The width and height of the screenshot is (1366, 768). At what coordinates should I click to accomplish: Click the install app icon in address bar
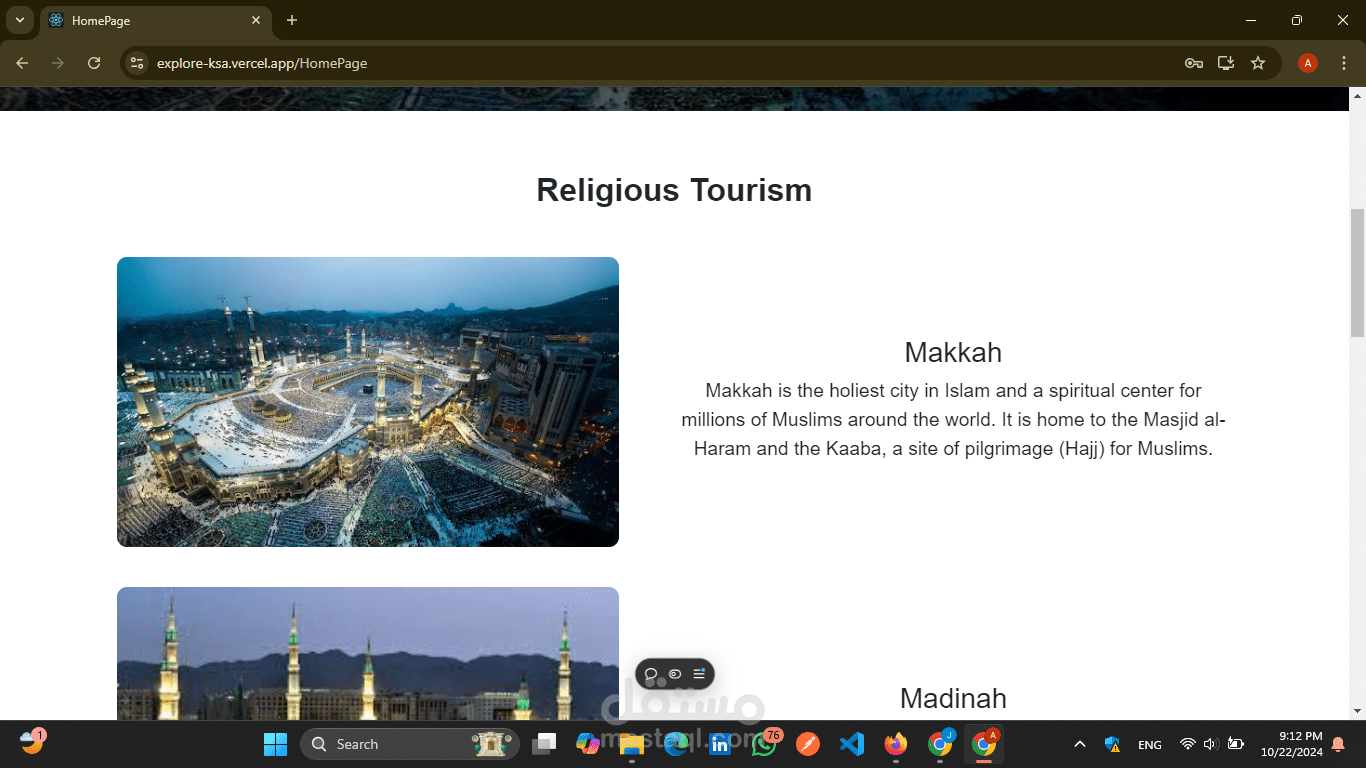(1225, 63)
